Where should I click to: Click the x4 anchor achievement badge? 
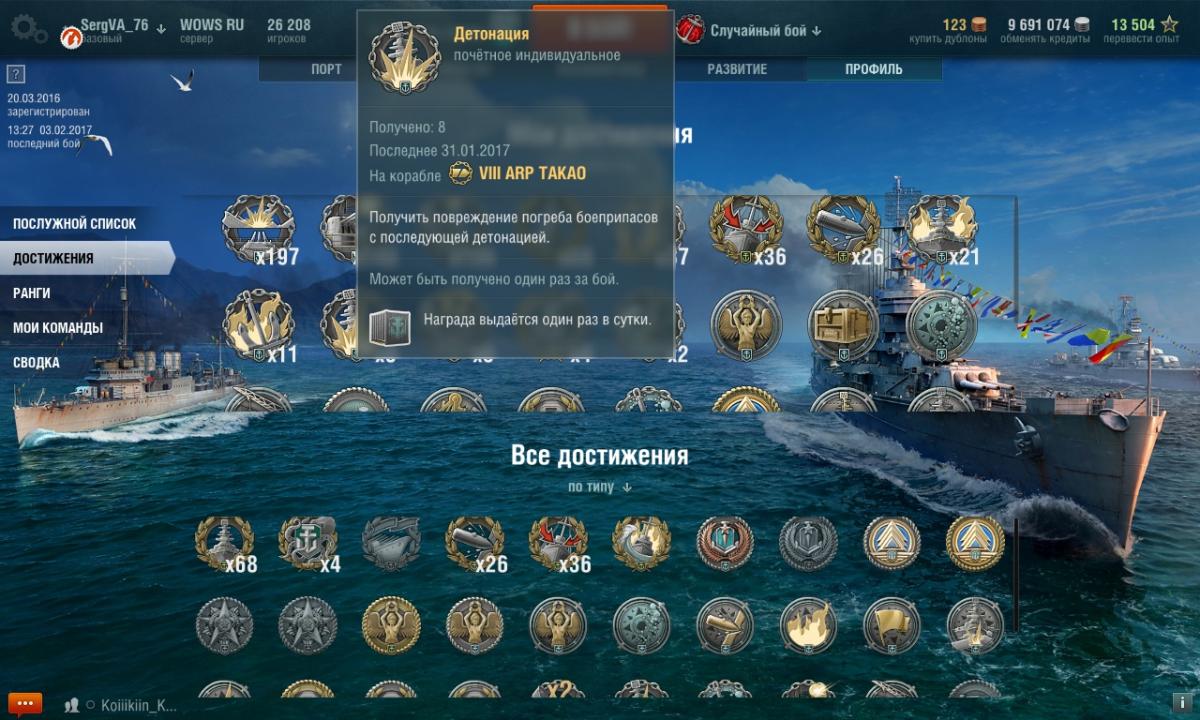[307, 544]
